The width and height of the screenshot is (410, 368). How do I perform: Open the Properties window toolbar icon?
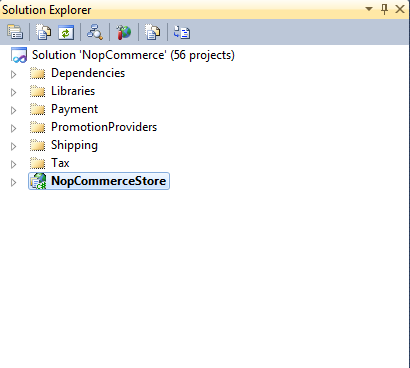pos(15,32)
